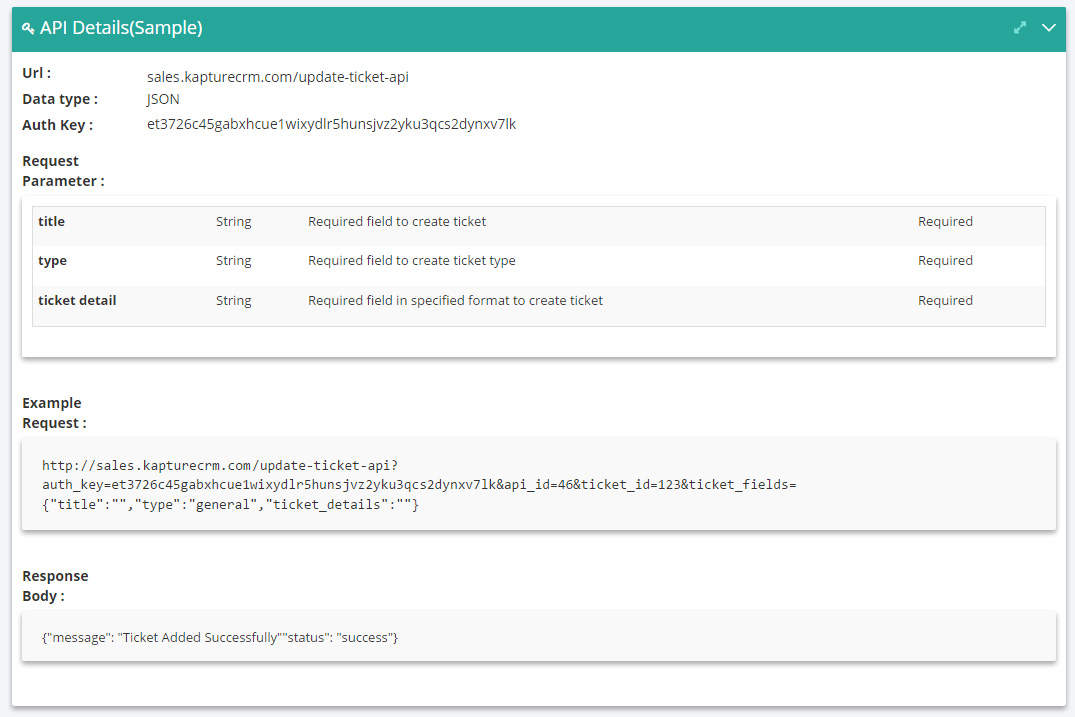This screenshot has width=1075, height=717.
Task: Collapse the API Details panel with the chevron
Action: 1048,27
